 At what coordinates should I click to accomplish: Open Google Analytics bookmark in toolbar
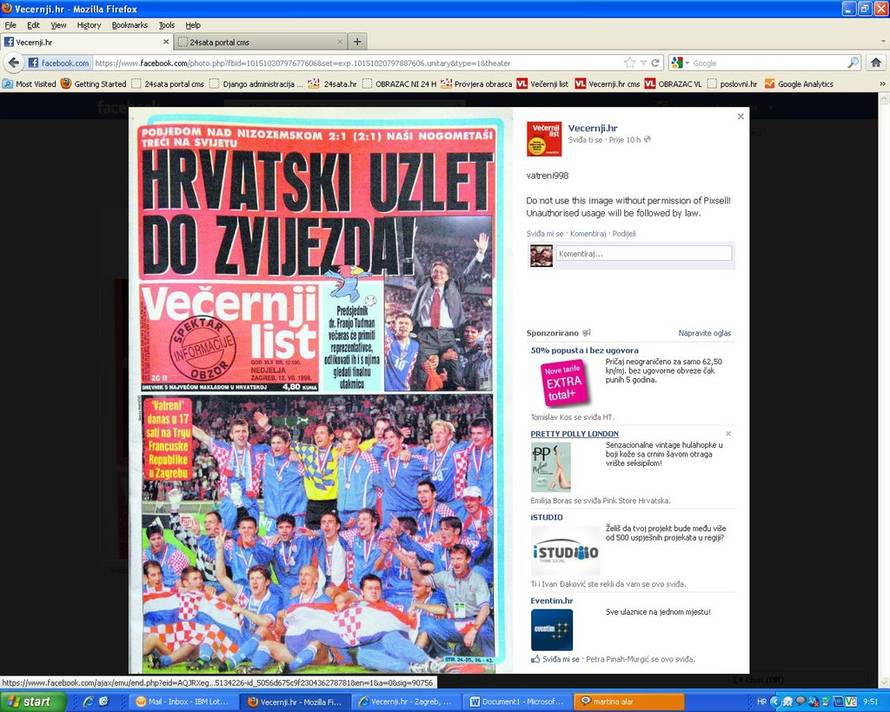(805, 84)
